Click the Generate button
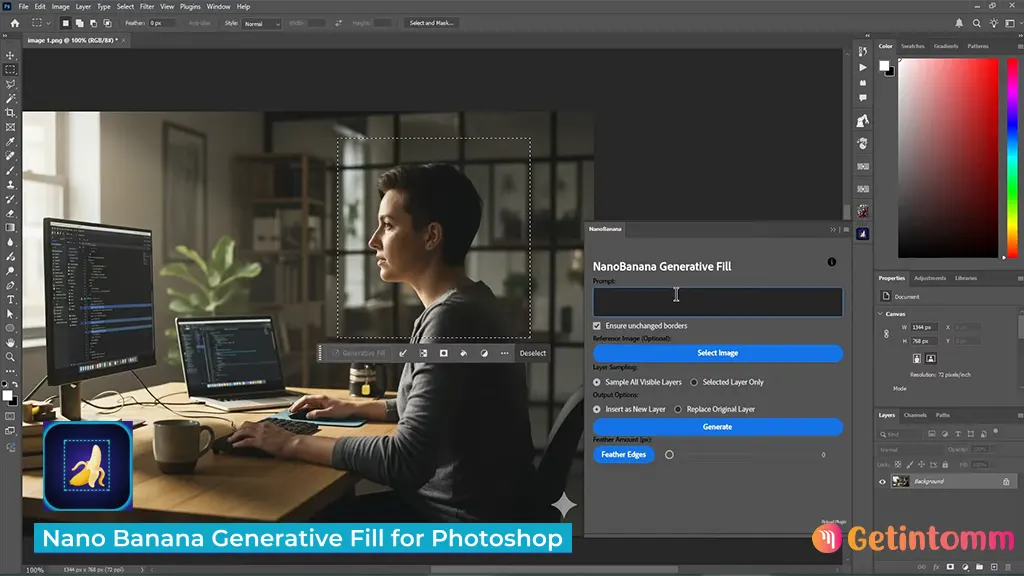 (x=718, y=427)
